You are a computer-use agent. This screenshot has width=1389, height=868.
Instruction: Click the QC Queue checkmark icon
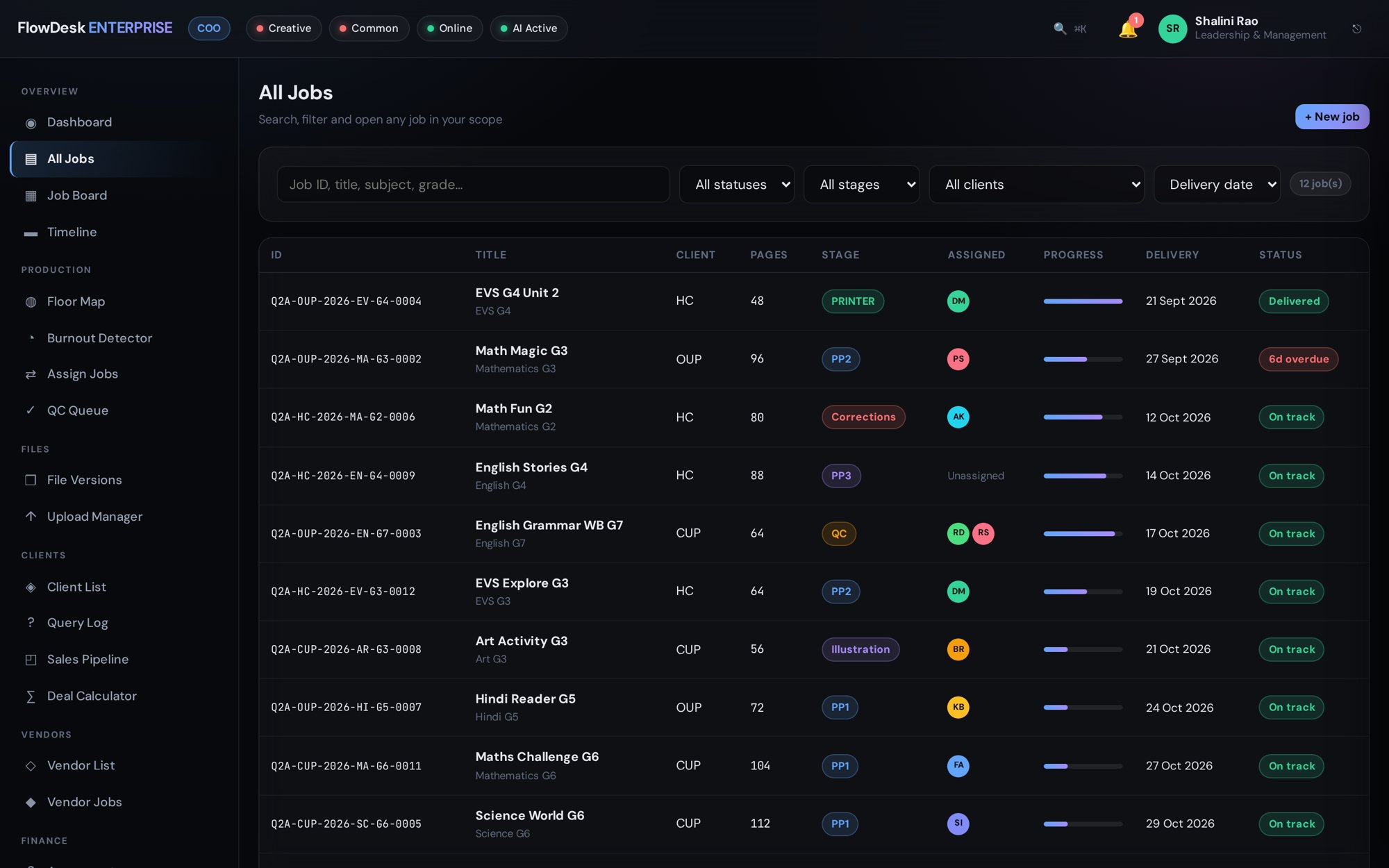tap(31, 410)
